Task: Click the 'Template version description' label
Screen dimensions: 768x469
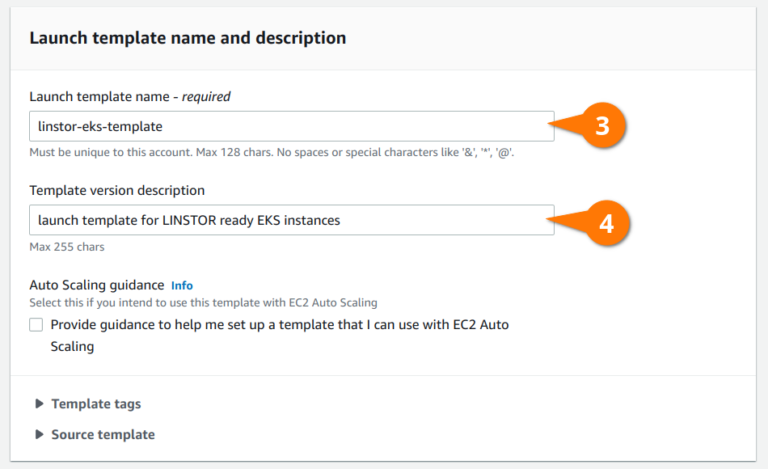Action: tap(117, 190)
